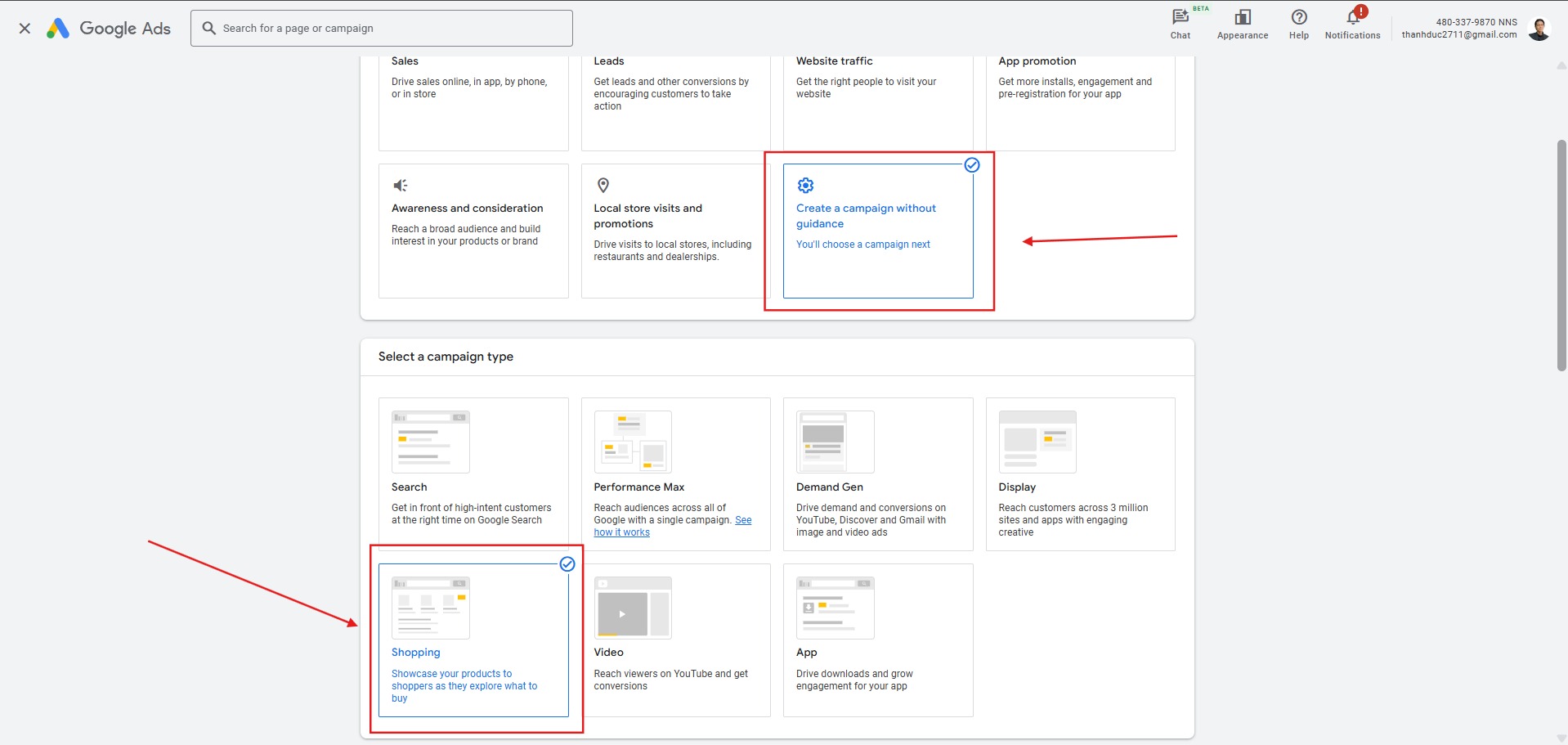The image size is (1568, 745).
Task: Click the Shopping campaign thumbnail
Action: pyautogui.click(x=431, y=608)
